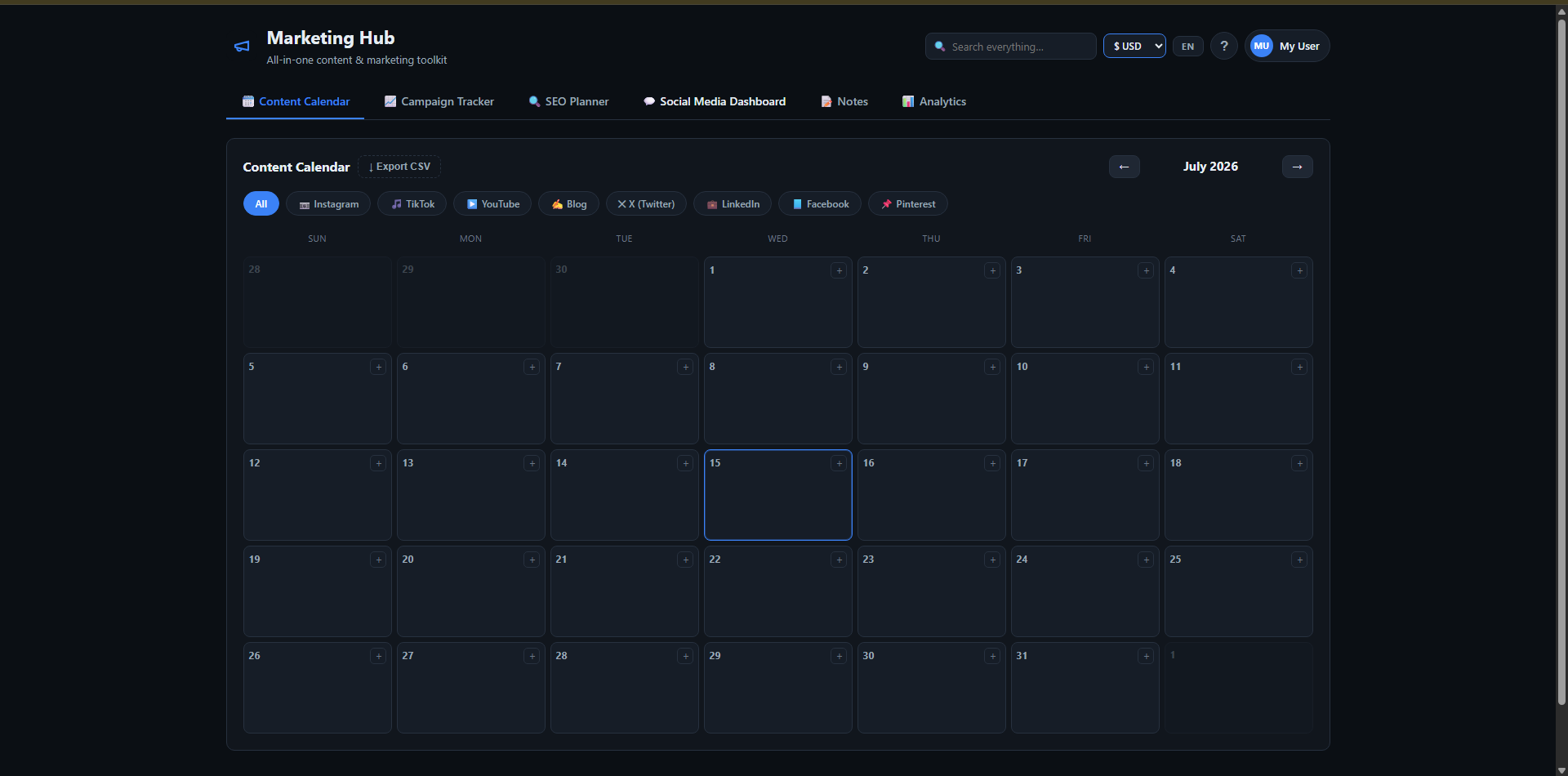Click the help question mark icon
This screenshot has height=776, width=1568.
tap(1223, 46)
